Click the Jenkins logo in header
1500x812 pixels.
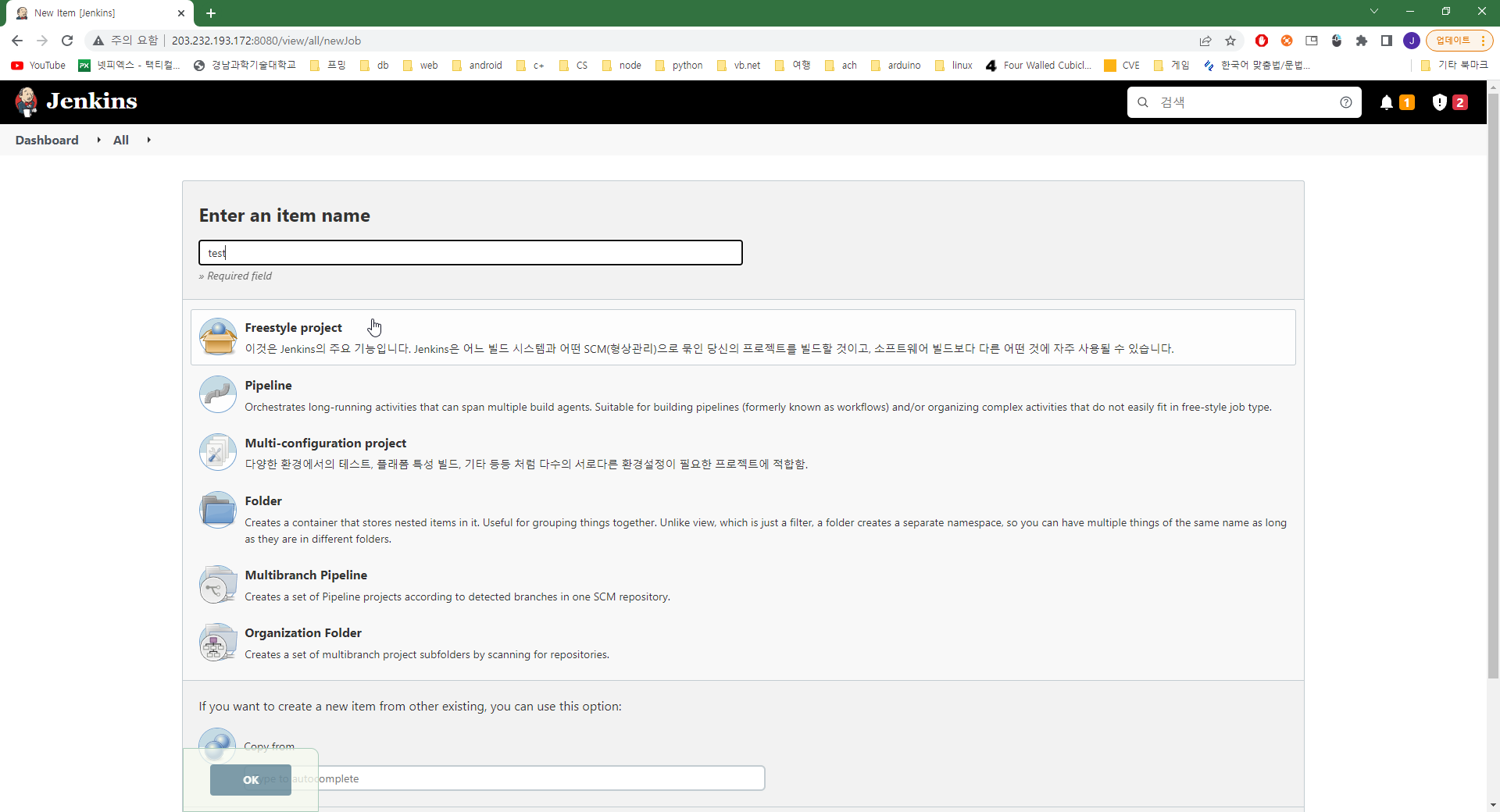click(77, 101)
